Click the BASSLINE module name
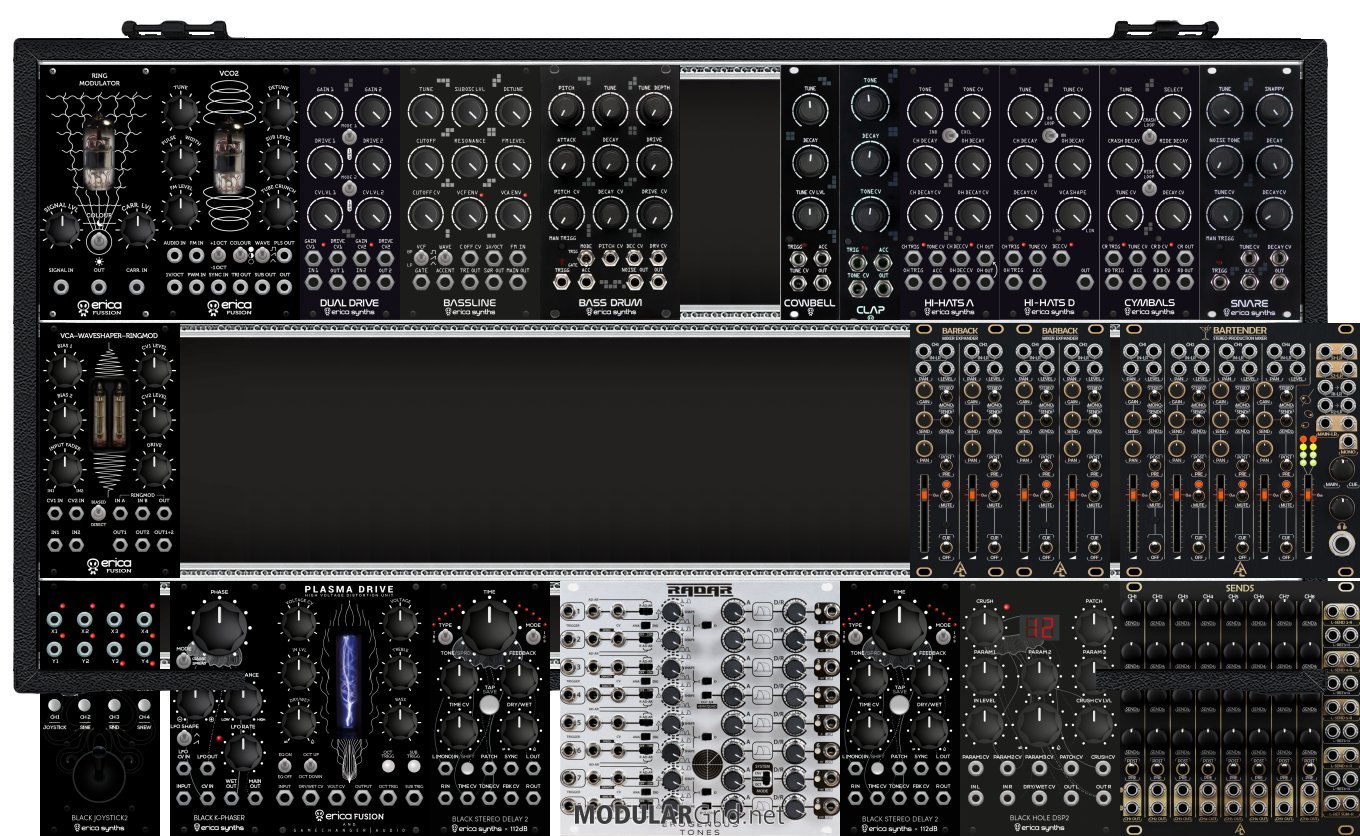The image size is (1360, 836). coord(469,301)
